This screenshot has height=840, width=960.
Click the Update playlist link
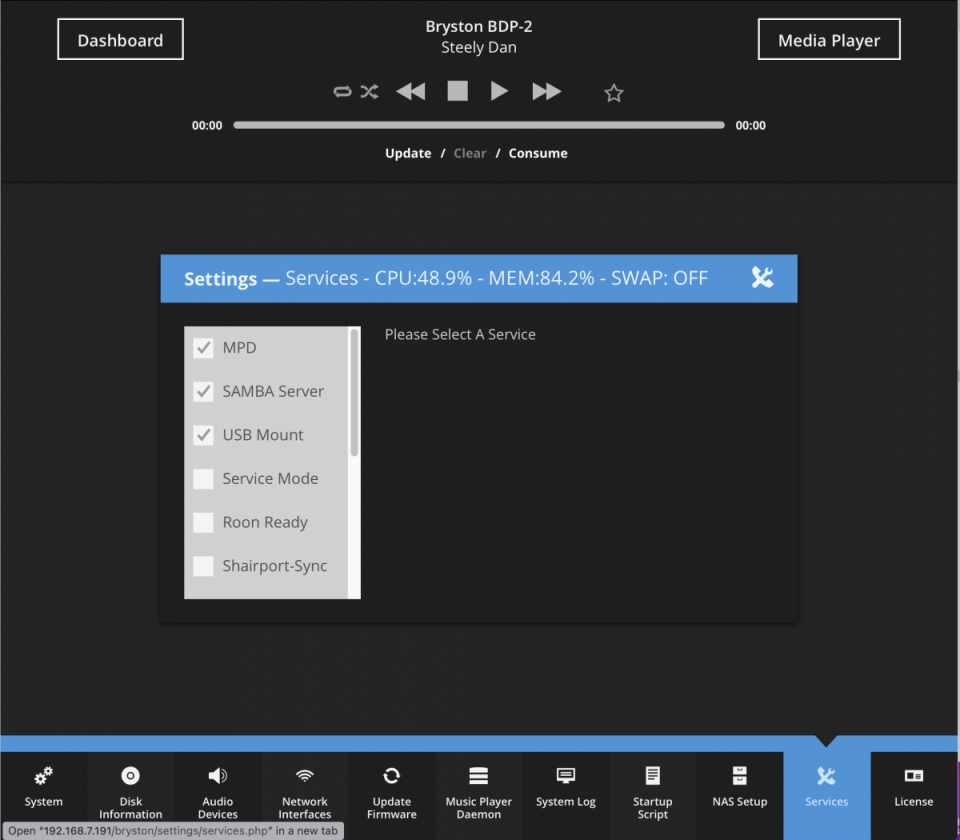[x=408, y=153]
